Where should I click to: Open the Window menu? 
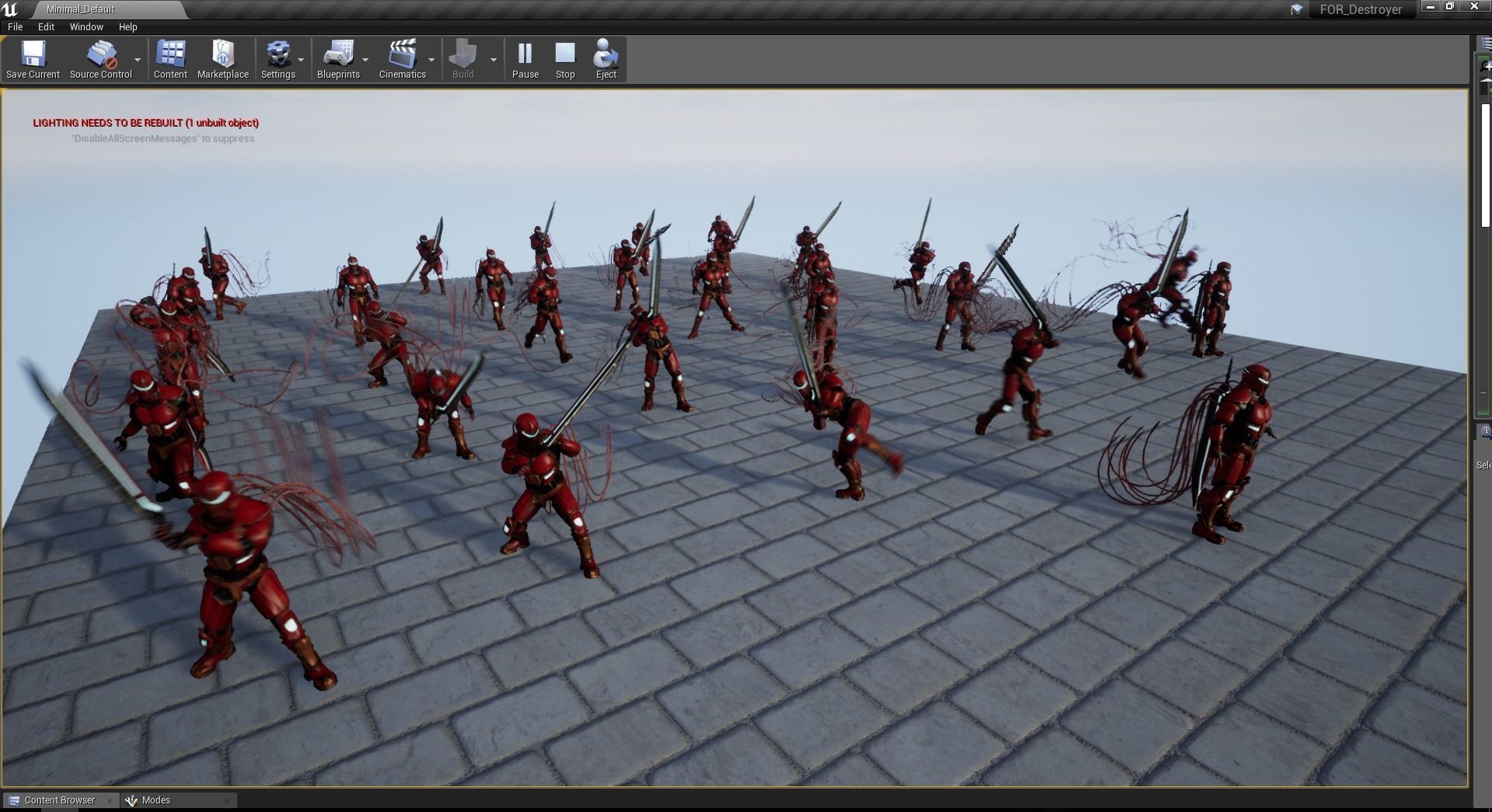click(86, 26)
